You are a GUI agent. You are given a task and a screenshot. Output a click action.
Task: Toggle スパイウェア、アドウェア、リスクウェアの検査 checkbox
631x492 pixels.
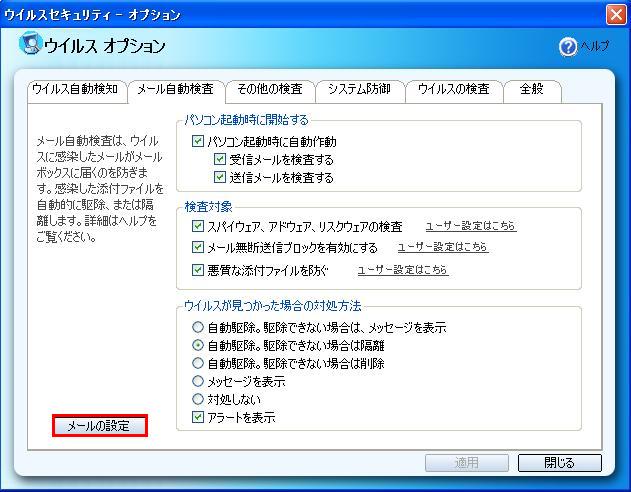[198, 226]
